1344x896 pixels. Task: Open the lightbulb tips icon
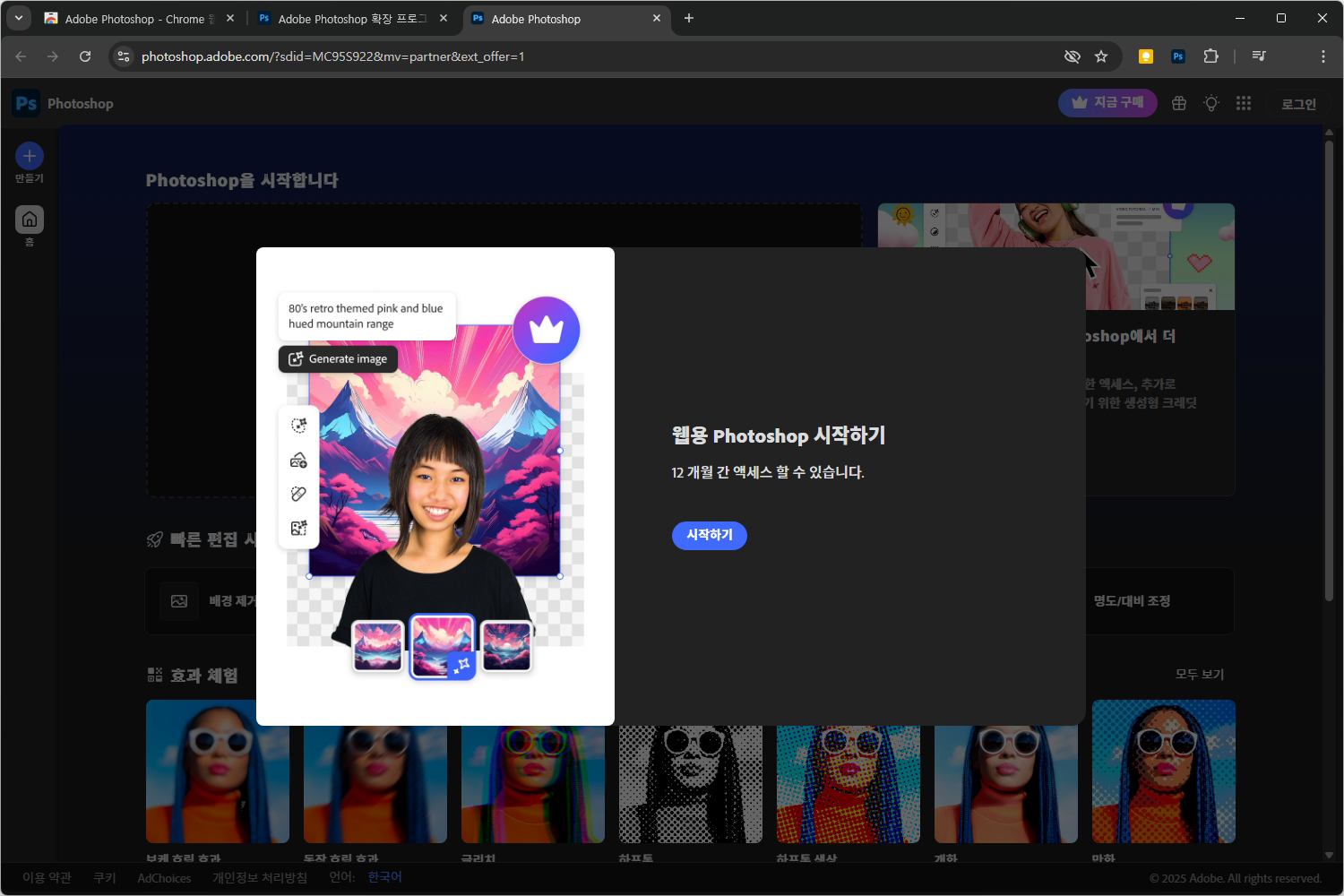click(x=1211, y=103)
